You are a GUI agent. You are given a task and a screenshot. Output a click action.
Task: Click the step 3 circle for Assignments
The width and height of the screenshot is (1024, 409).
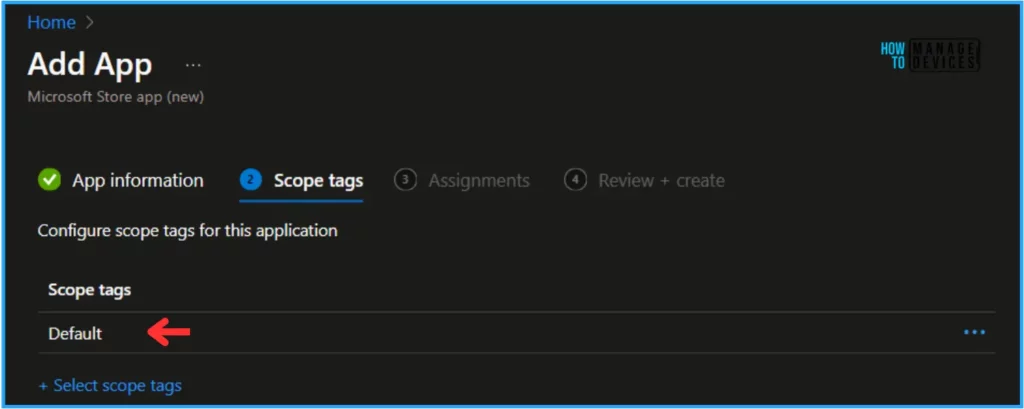point(406,180)
